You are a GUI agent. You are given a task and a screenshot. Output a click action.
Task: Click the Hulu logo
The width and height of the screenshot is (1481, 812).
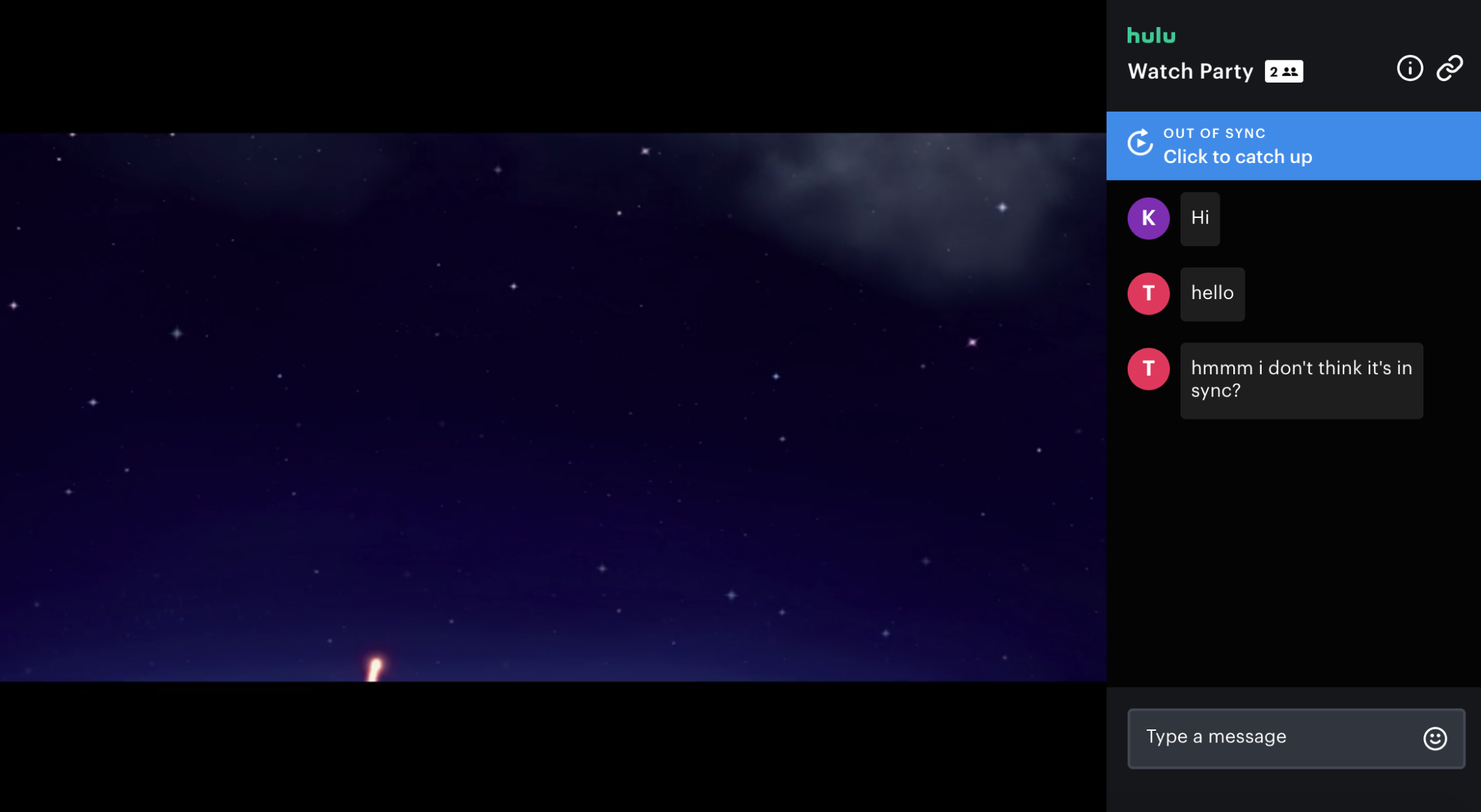point(1151,35)
